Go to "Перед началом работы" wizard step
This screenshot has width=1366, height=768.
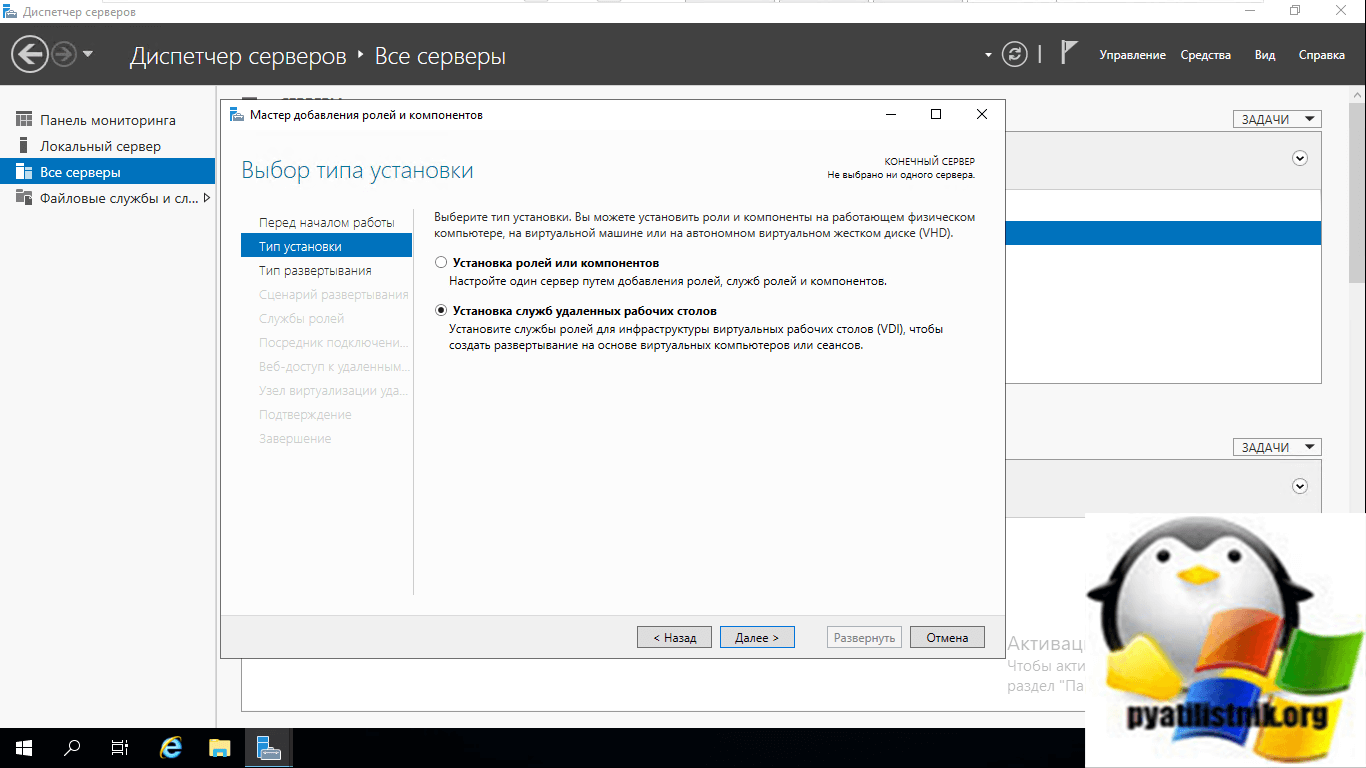coord(326,222)
